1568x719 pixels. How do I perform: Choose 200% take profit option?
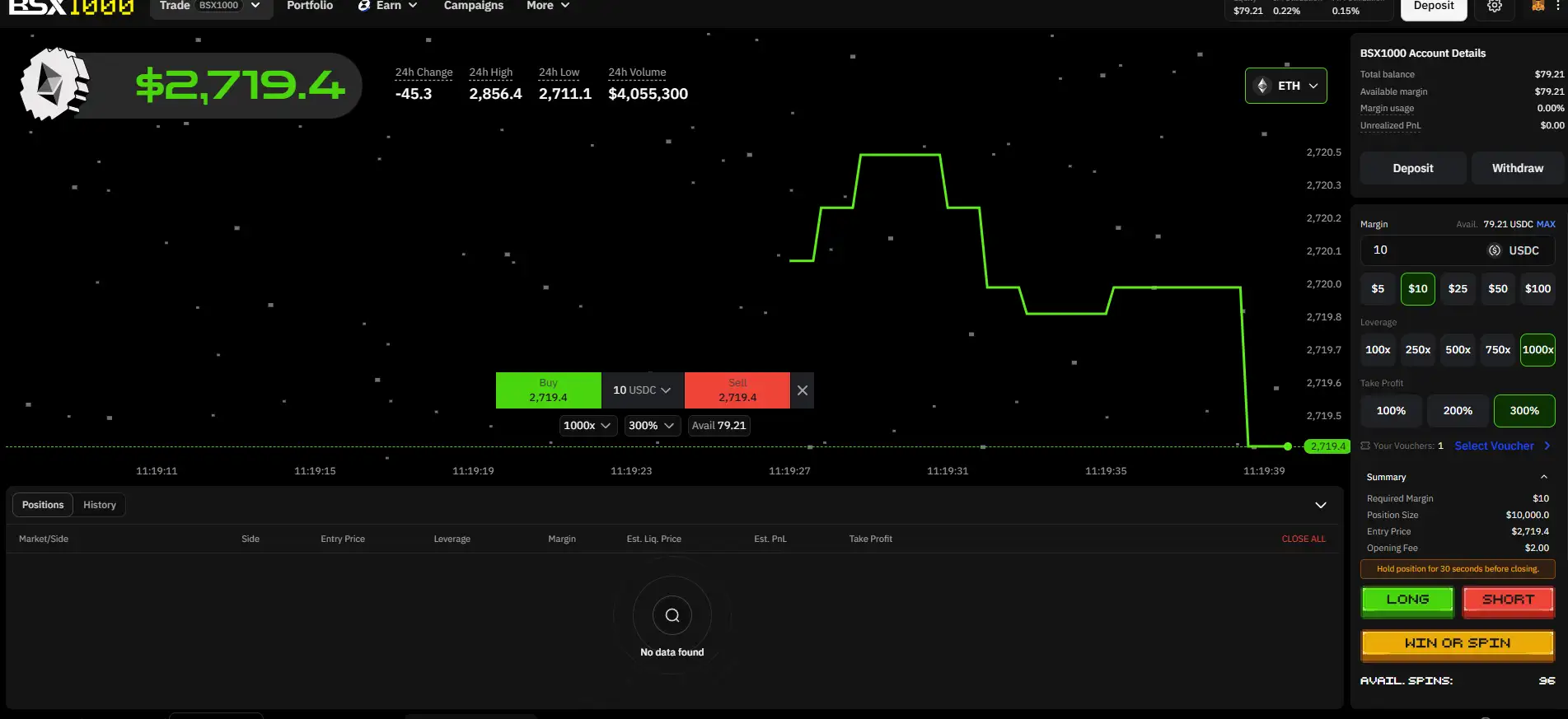click(x=1457, y=411)
